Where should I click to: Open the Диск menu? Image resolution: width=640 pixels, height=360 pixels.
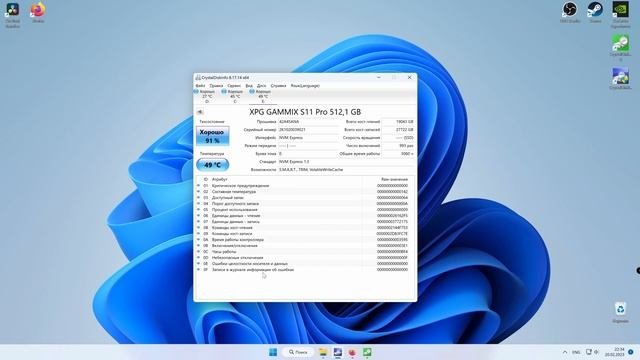[x=261, y=86]
